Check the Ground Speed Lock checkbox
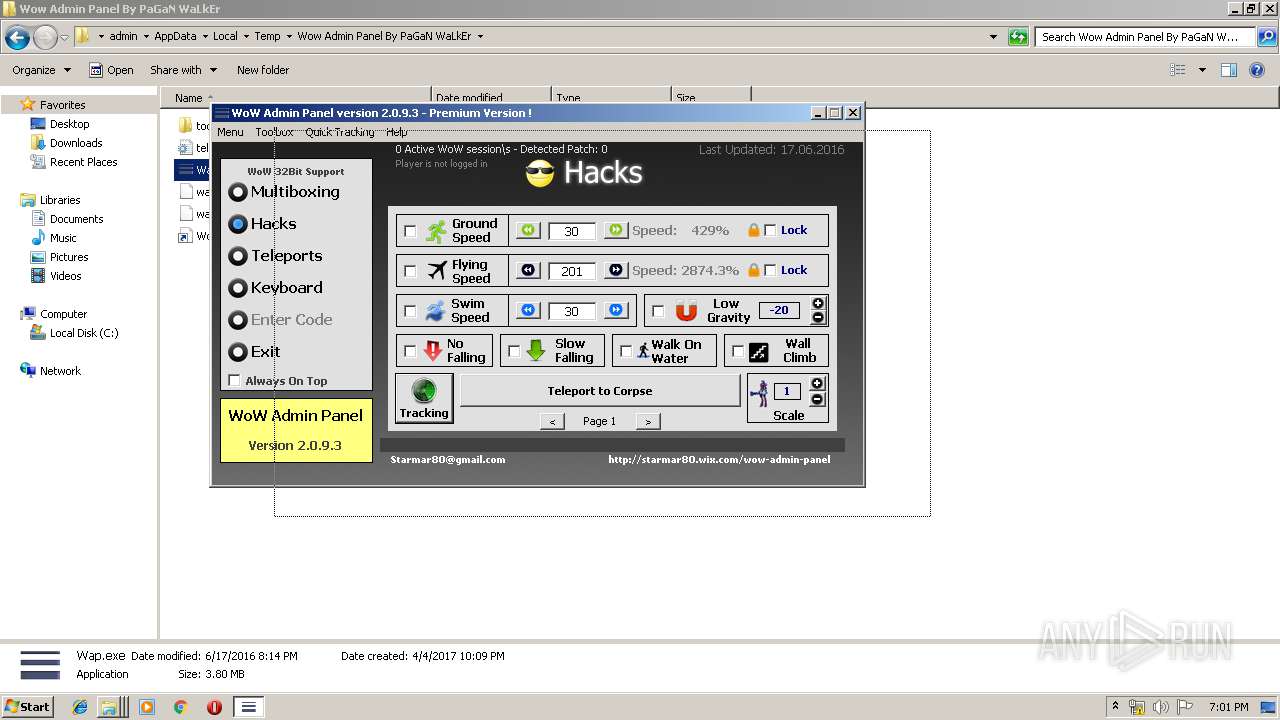This screenshot has height=720, width=1280. click(x=770, y=230)
